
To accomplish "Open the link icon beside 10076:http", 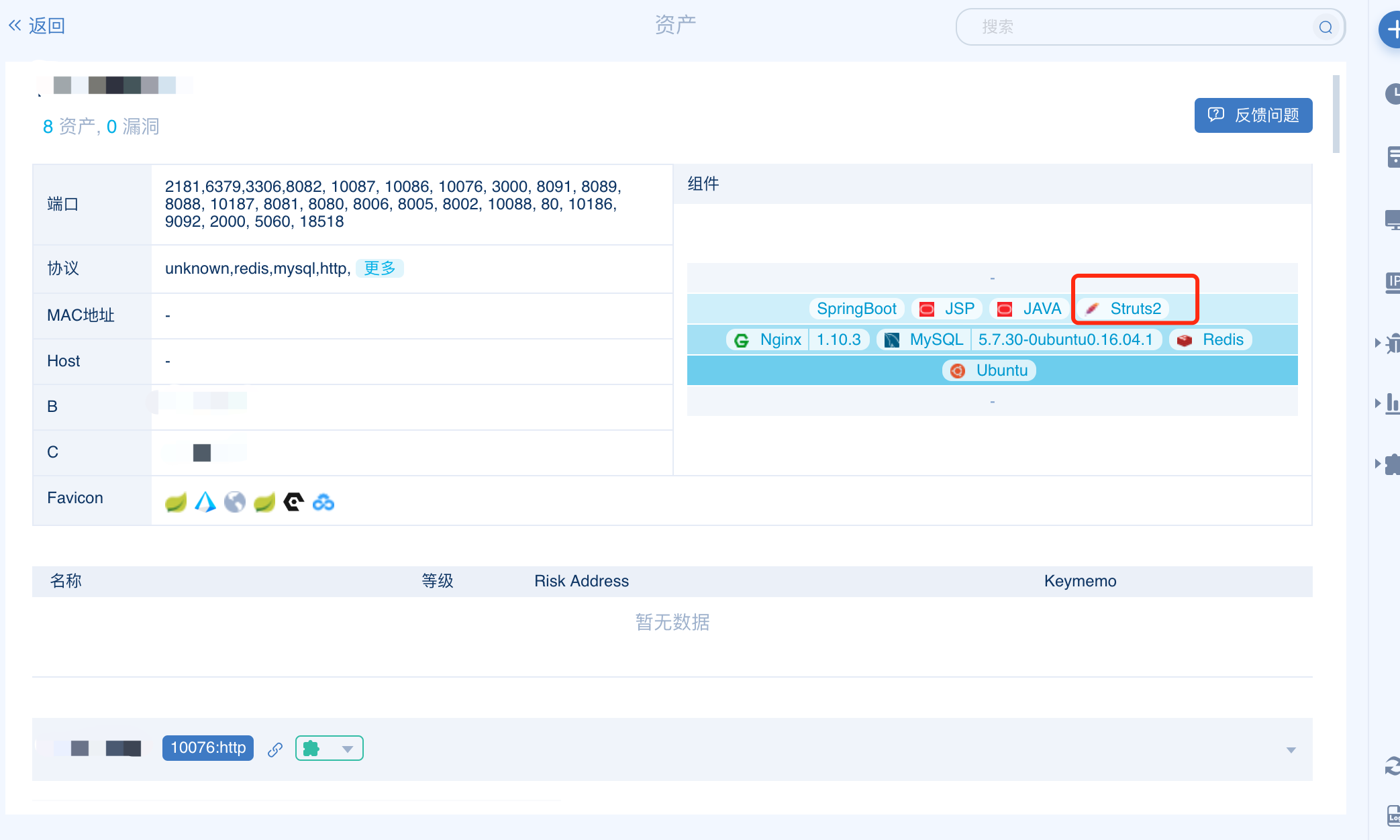I will point(275,749).
